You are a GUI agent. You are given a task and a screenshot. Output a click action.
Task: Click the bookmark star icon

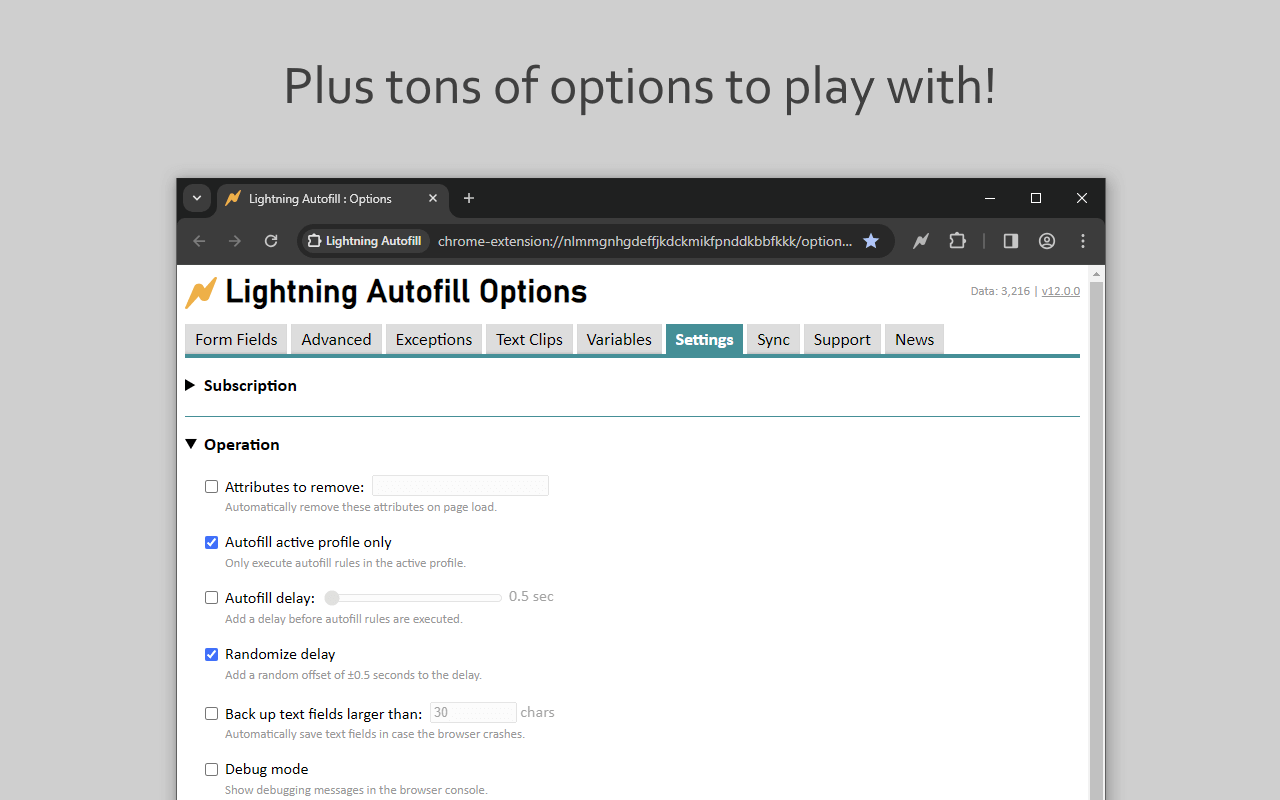tap(871, 241)
